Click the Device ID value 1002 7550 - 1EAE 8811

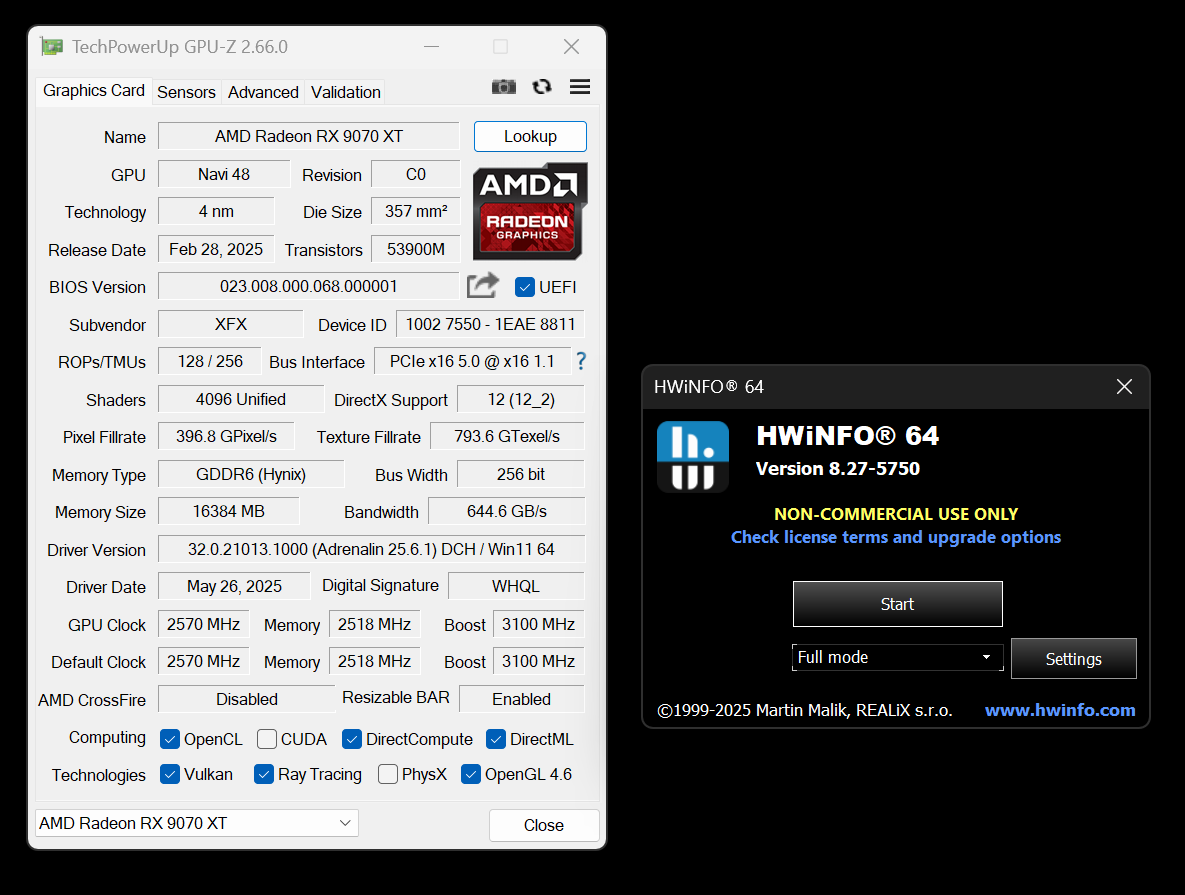[x=490, y=324]
